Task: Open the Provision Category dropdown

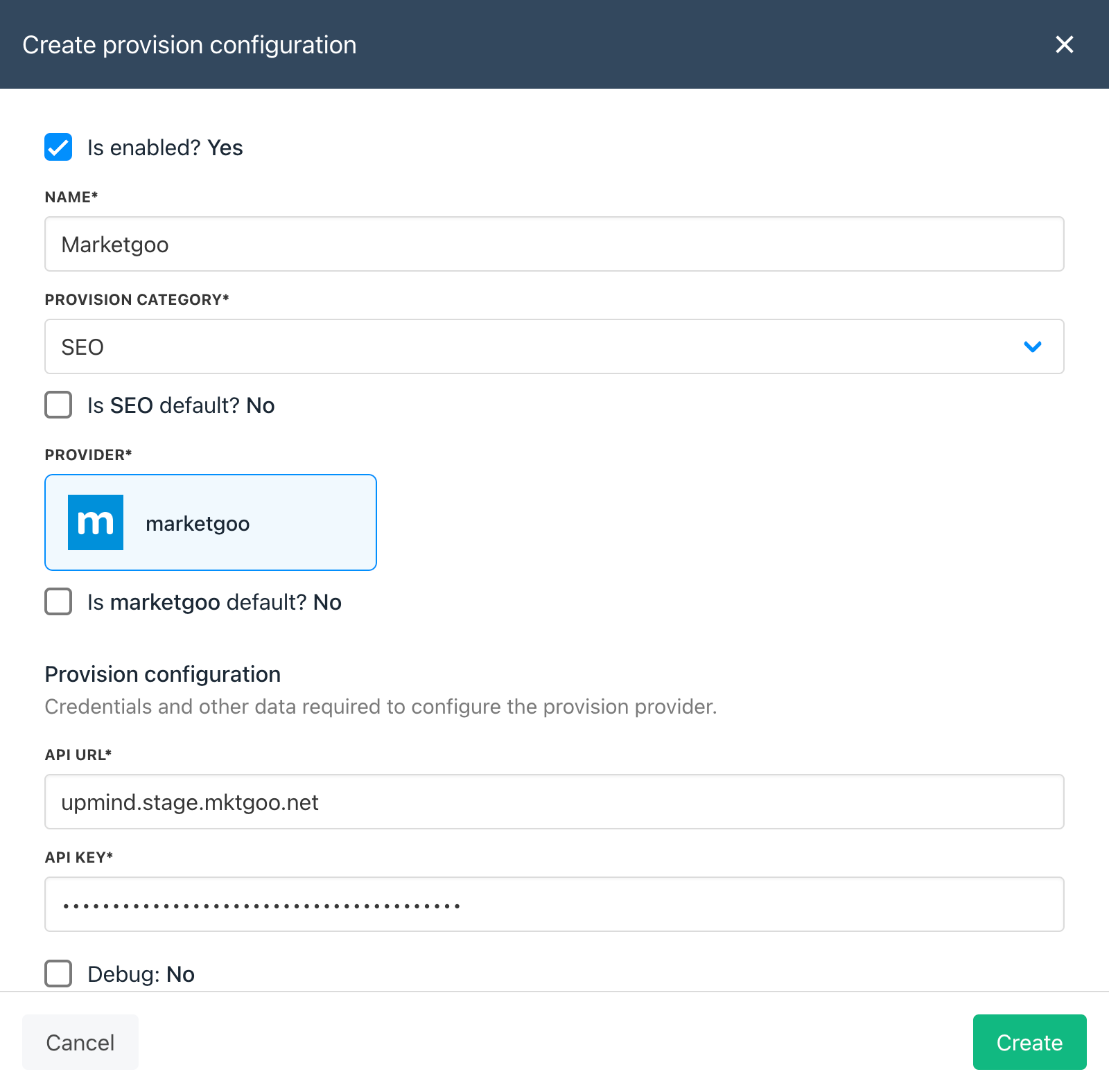Action: [554, 346]
